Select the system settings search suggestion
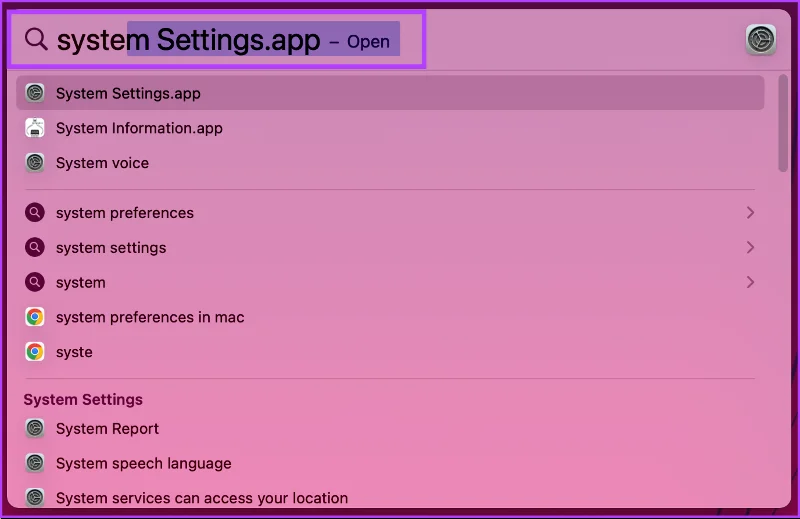This screenshot has width=800, height=519. [x=390, y=247]
